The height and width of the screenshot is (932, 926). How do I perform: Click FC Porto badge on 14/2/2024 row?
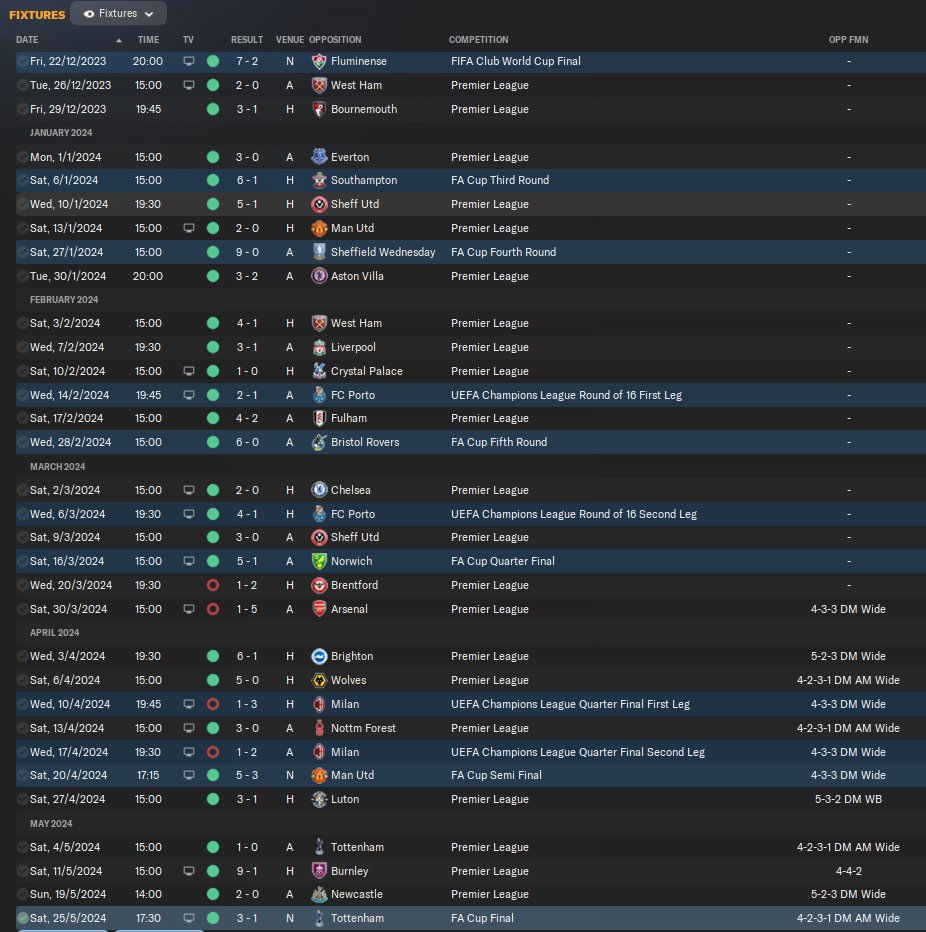(319, 395)
